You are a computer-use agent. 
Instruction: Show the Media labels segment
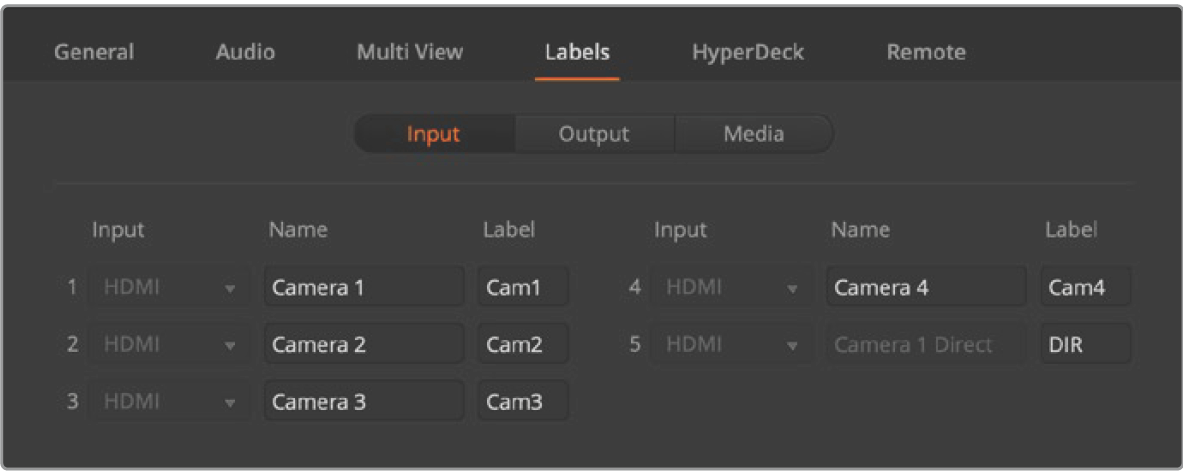[x=753, y=134]
